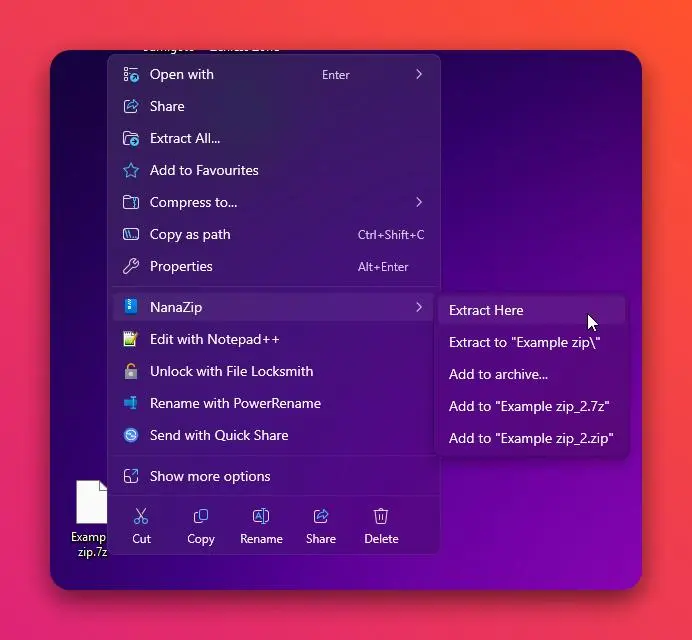Choose Rename with PowerRename
Viewport: 692px width, 640px height.
274,403
